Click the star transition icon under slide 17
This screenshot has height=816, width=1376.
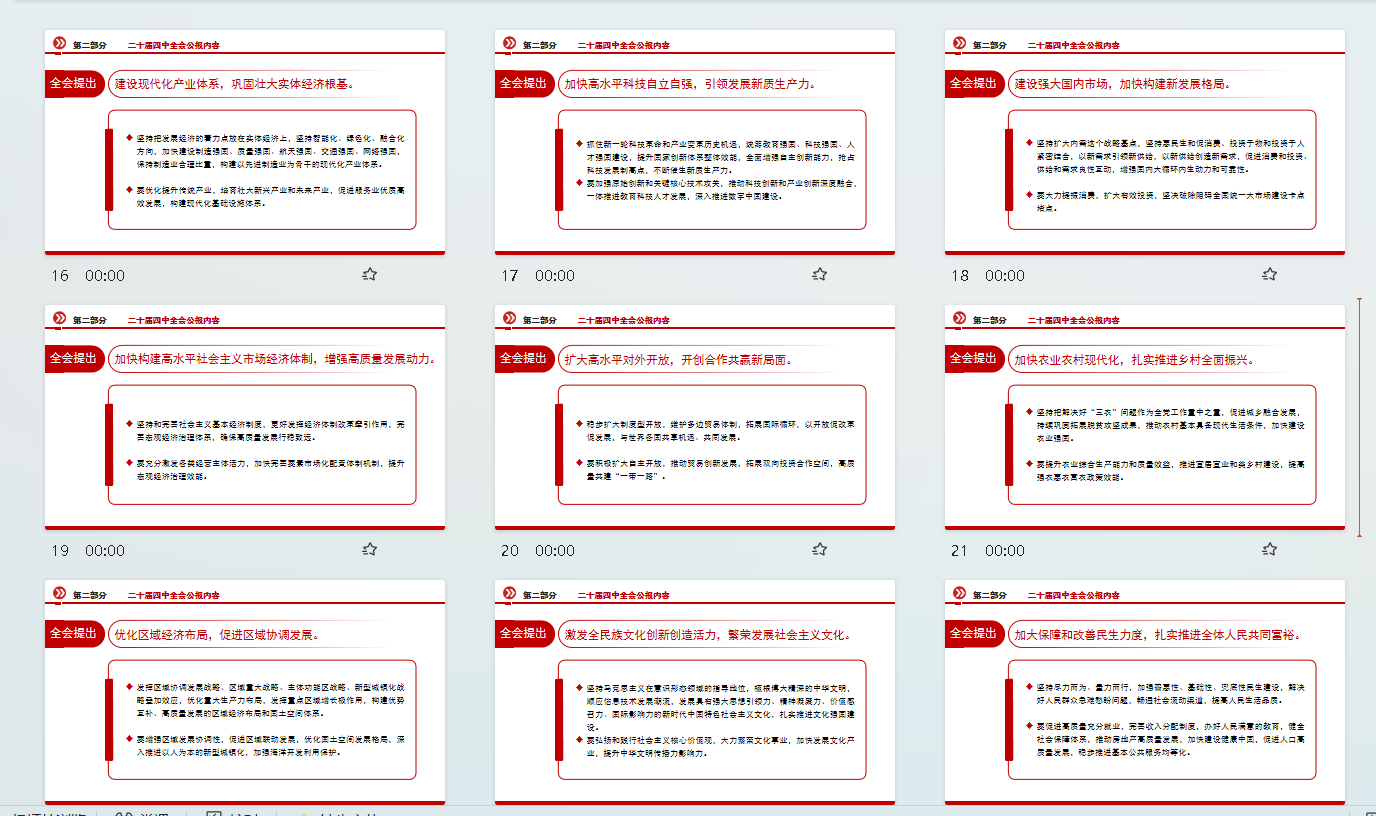point(819,274)
